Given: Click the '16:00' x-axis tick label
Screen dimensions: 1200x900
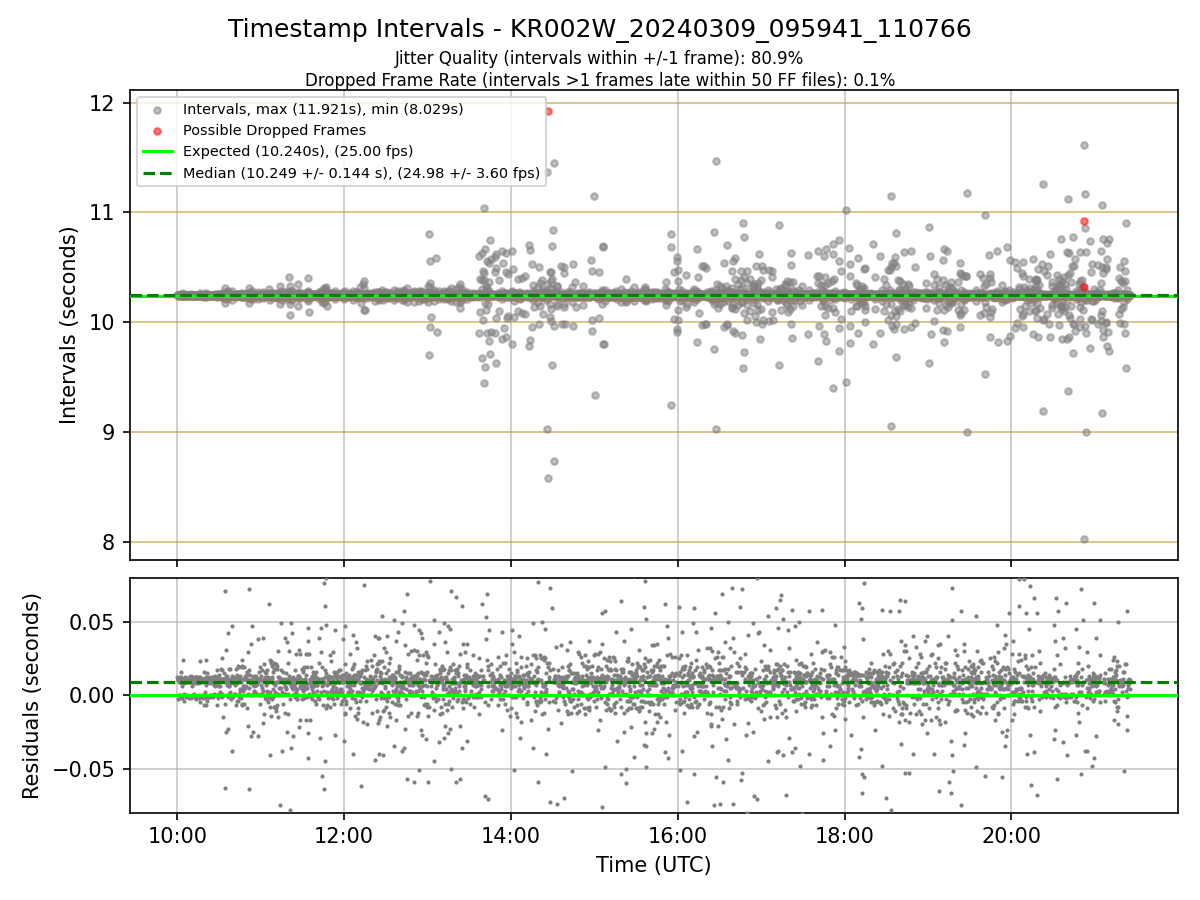Looking at the screenshot, I should (678, 834).
